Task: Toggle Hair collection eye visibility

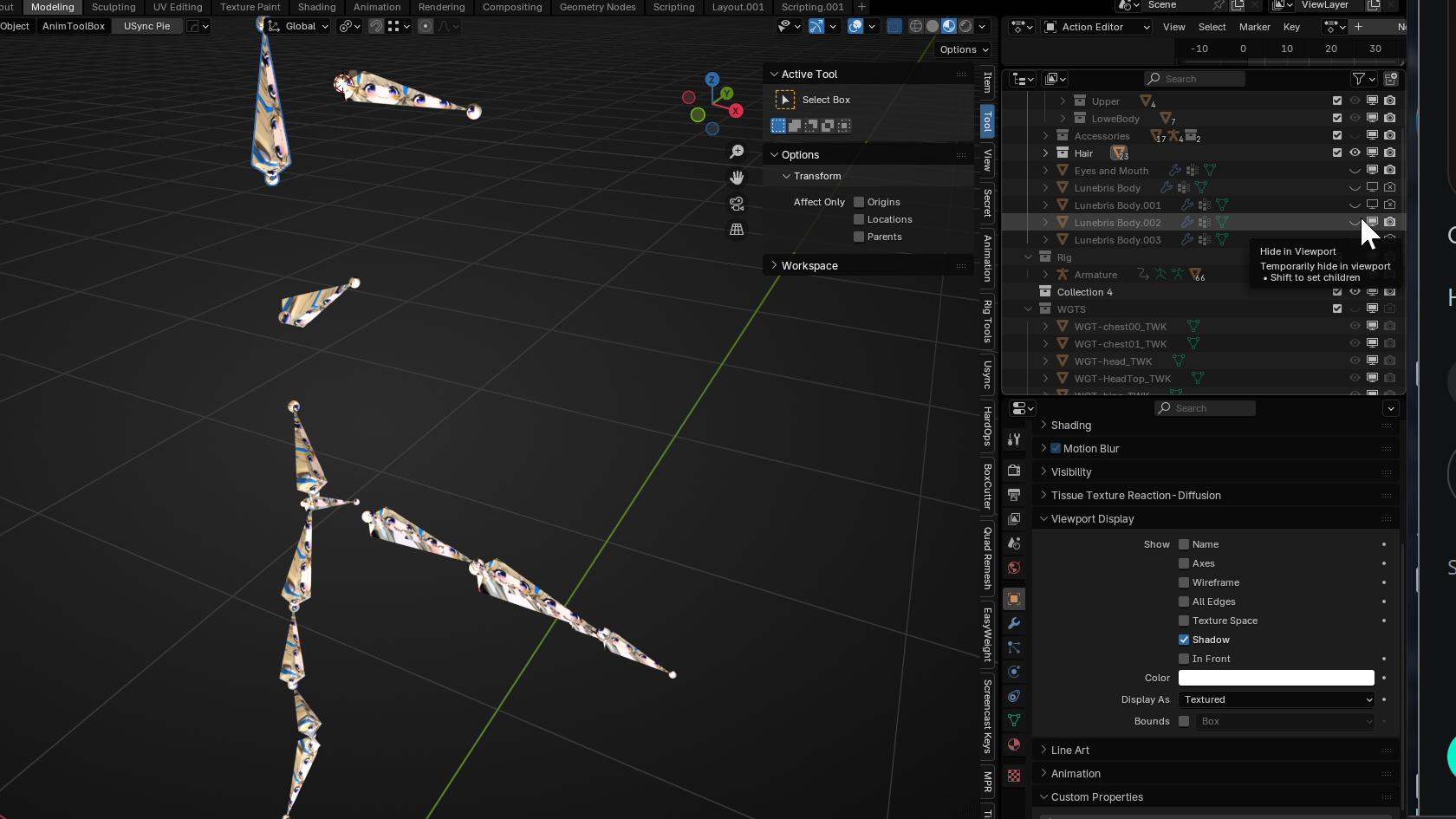Action: click(1355, 153)
